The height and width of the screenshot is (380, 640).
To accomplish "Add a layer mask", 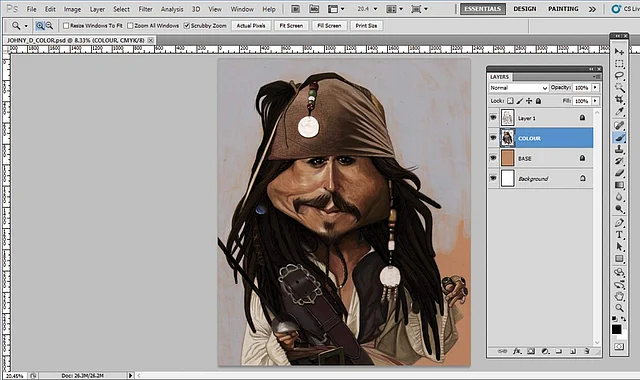I will pos(531,351).
